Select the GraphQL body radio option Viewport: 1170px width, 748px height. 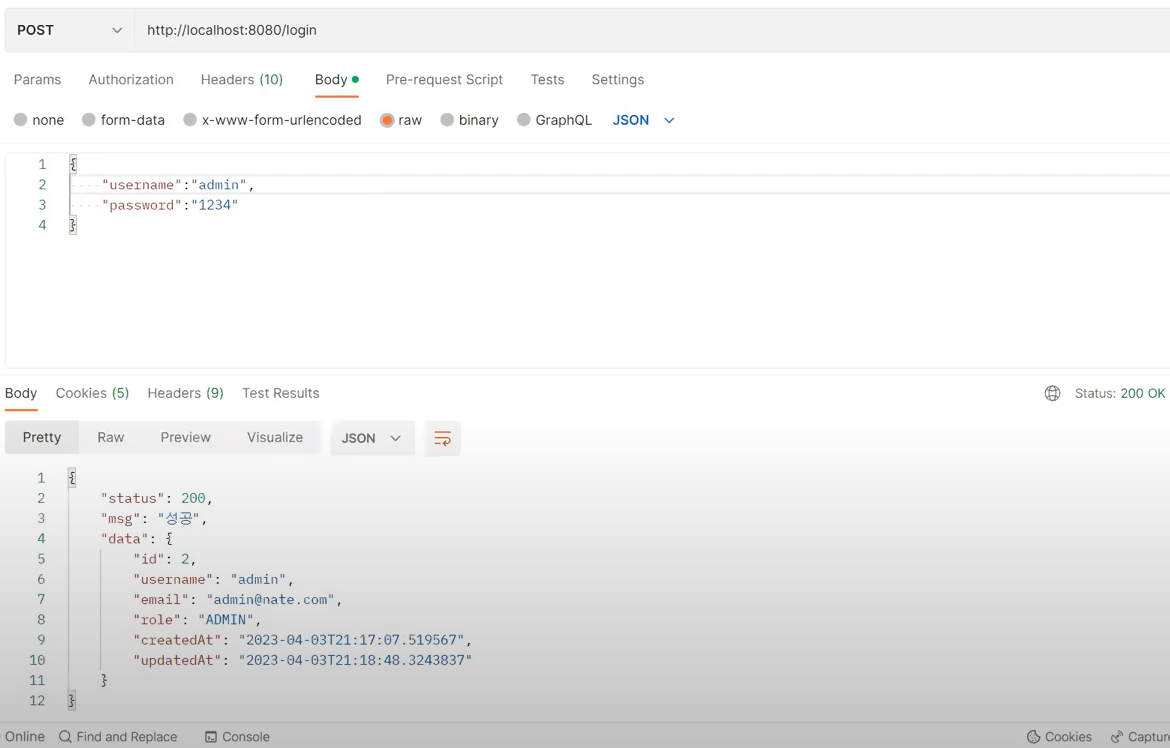coord(524,119)
